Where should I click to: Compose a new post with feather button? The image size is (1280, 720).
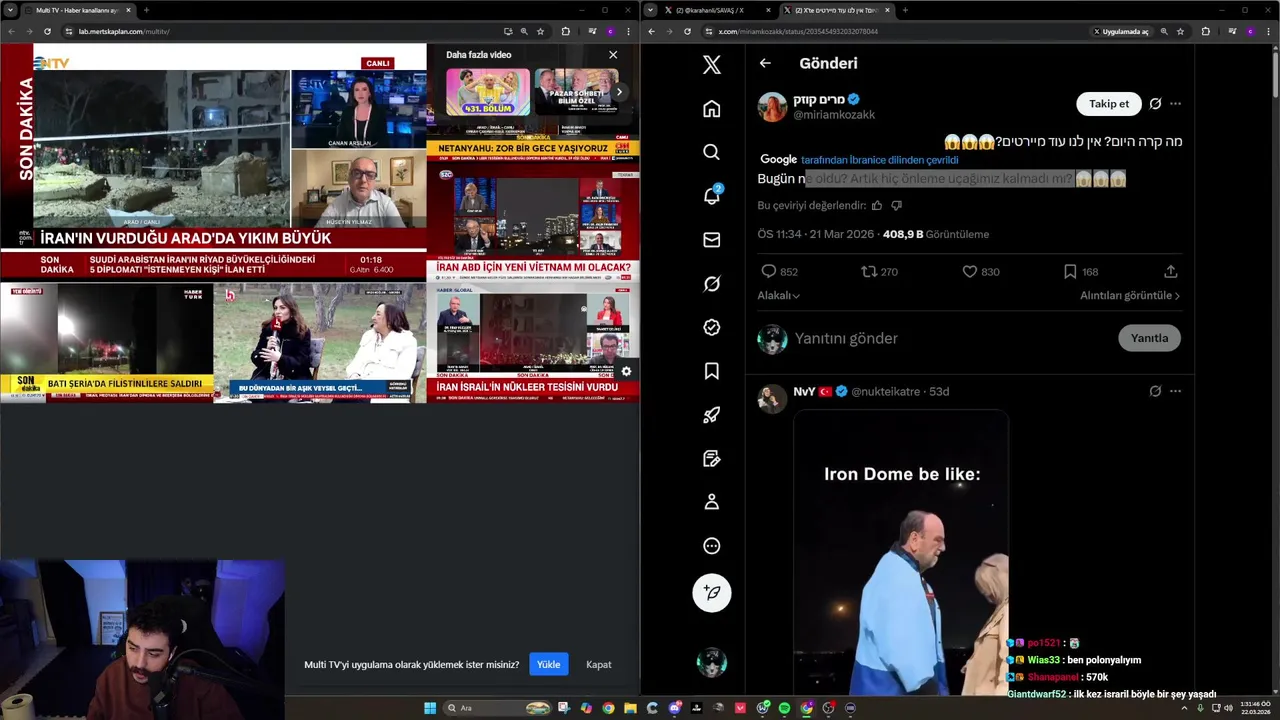click(x=711, y=593)
